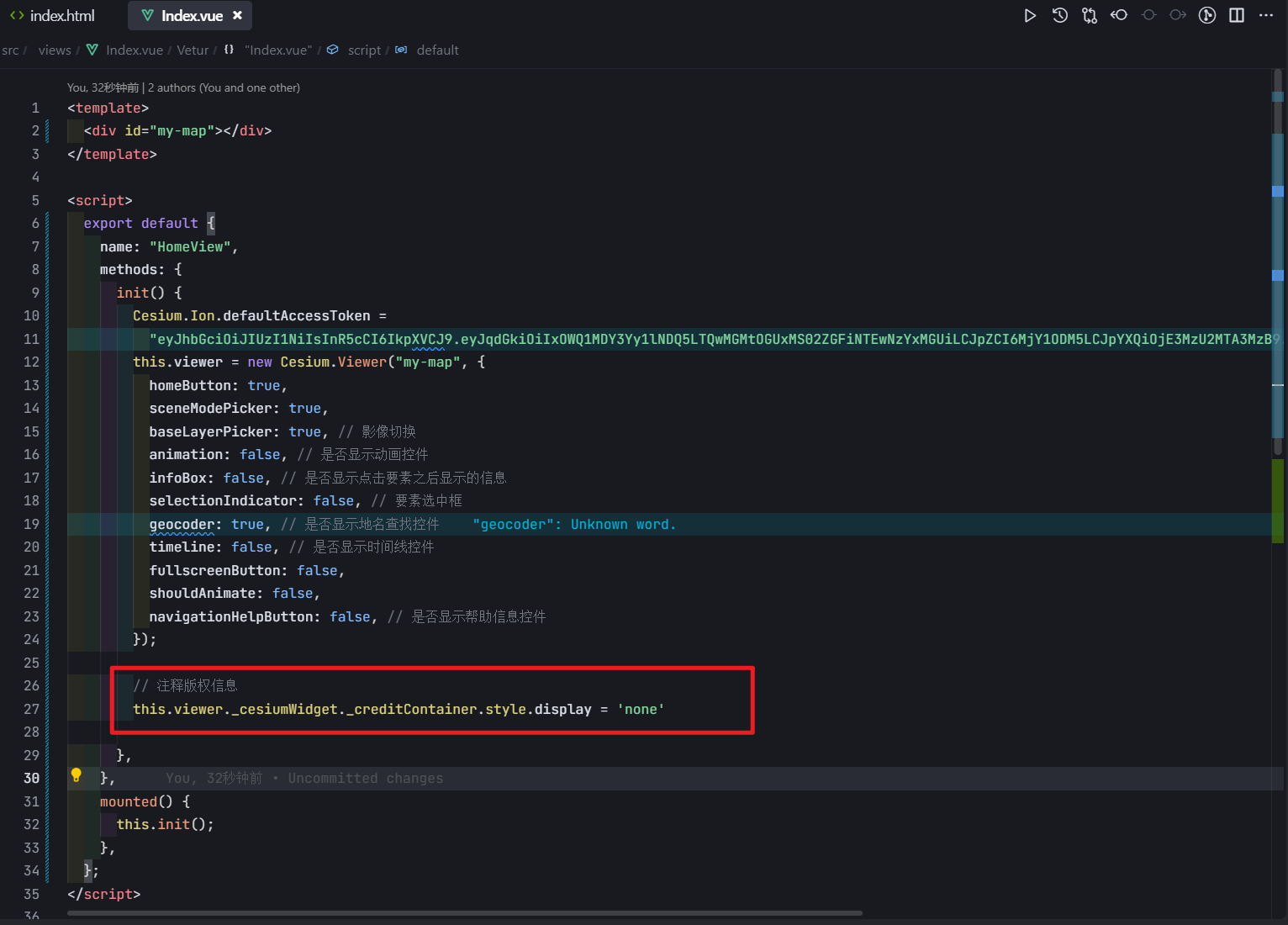Click the homeButton option on line 13
The height and width of the screenshot is (925, 1288).
190,386
